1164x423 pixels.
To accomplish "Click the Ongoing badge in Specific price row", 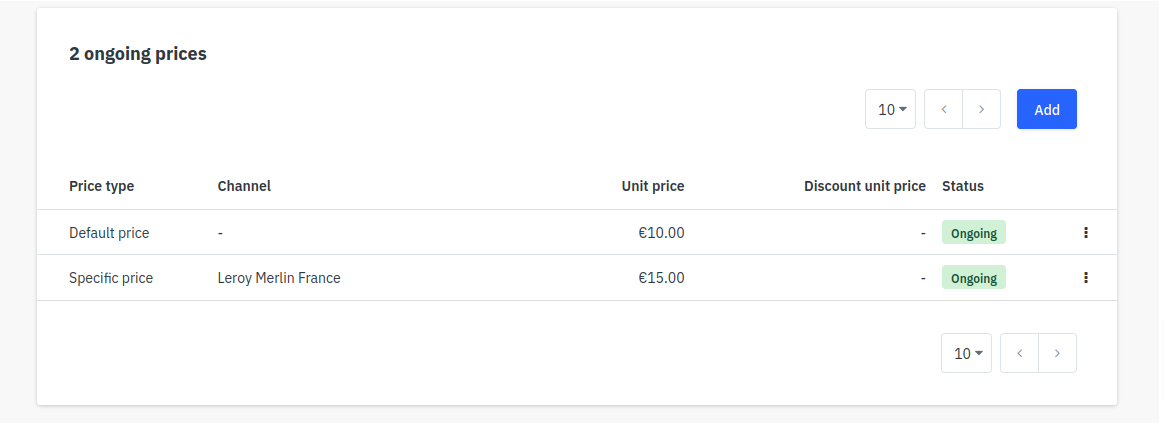I will (973, 278).
